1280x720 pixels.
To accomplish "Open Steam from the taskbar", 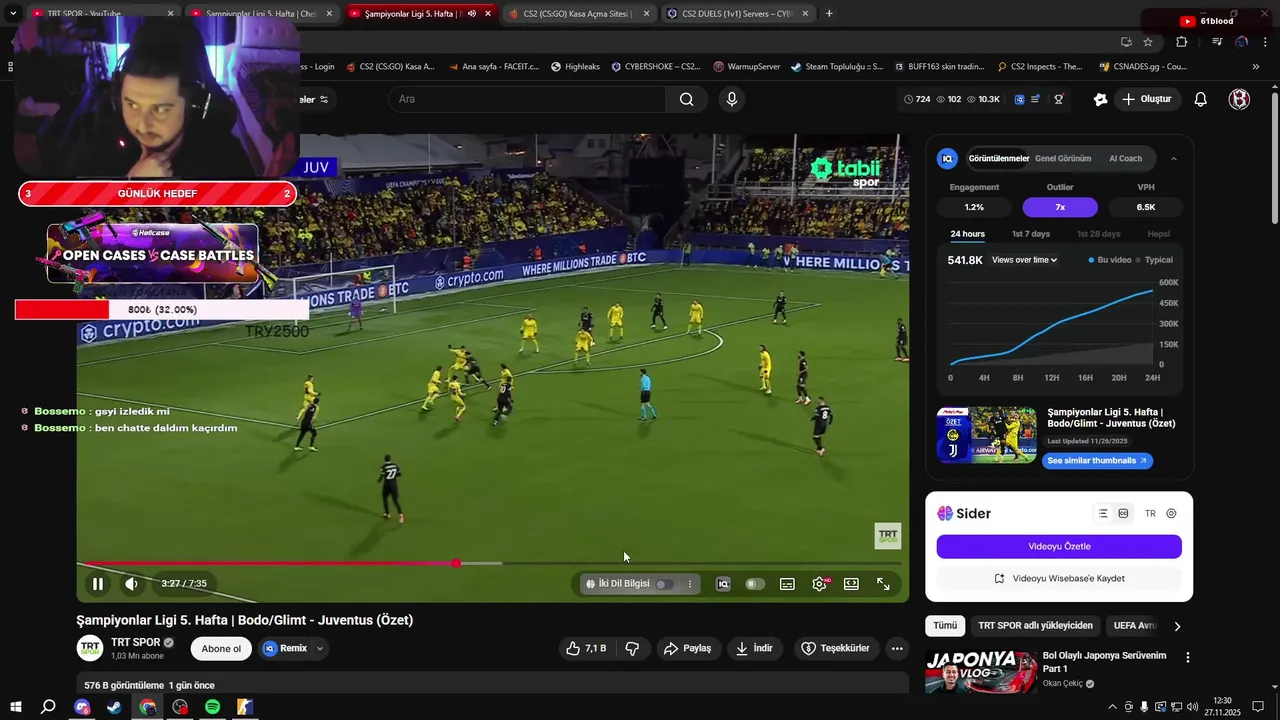I will [114, 707].
